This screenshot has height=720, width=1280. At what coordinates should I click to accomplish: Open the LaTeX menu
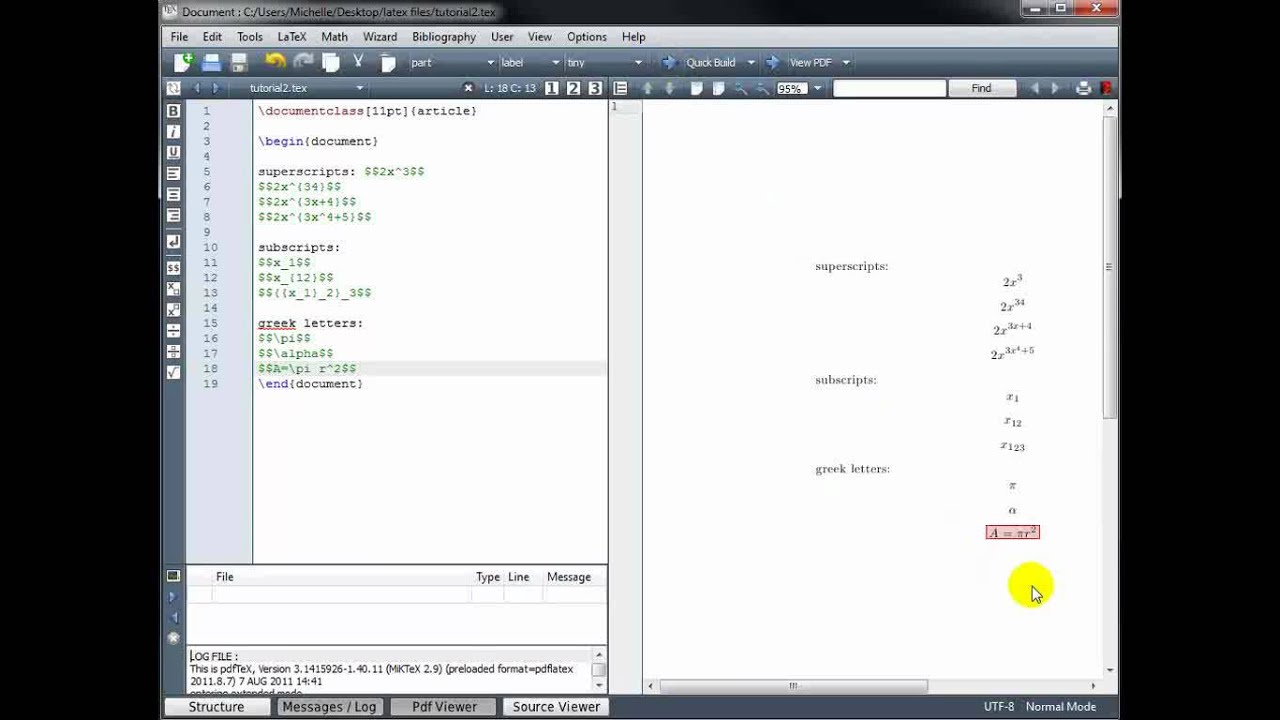click(x=291, y=36)
